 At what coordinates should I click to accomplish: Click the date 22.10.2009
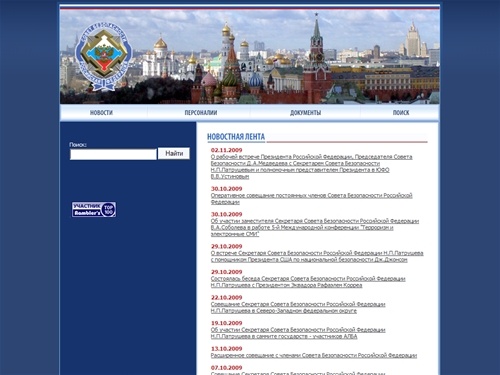point(226,297)
